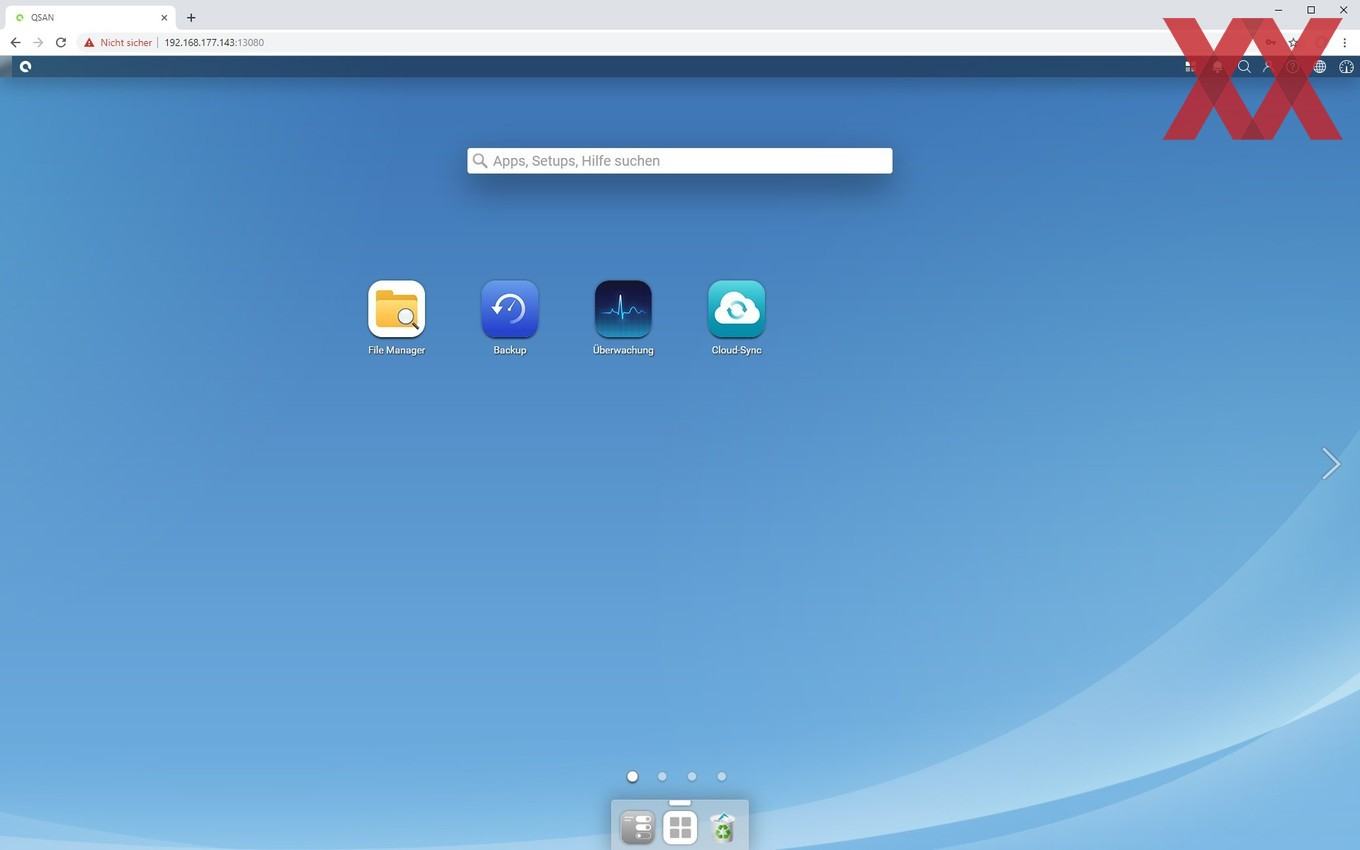Open the widget layout icon in top bar
Image resolution: width=1360 pixels, height=850 pixels.
1190,67
